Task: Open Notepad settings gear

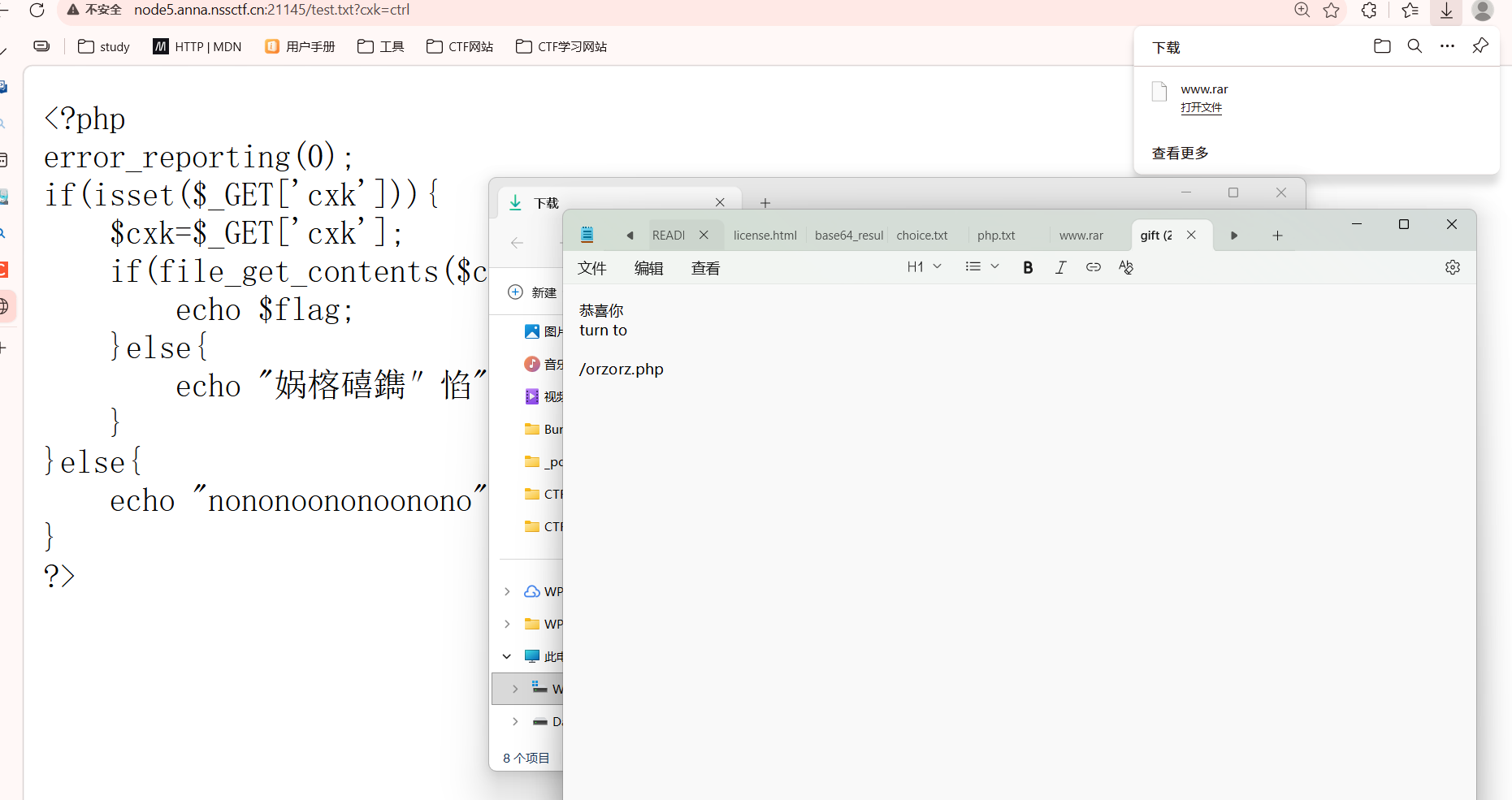Action: click(1453, 267)
